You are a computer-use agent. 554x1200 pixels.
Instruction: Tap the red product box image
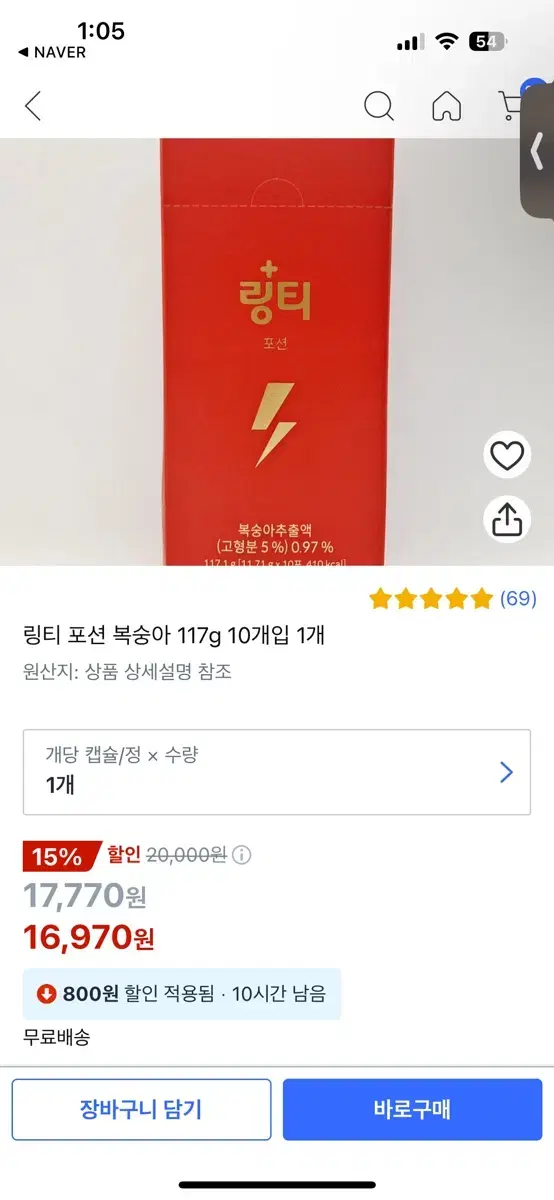(x=277, y=352)
